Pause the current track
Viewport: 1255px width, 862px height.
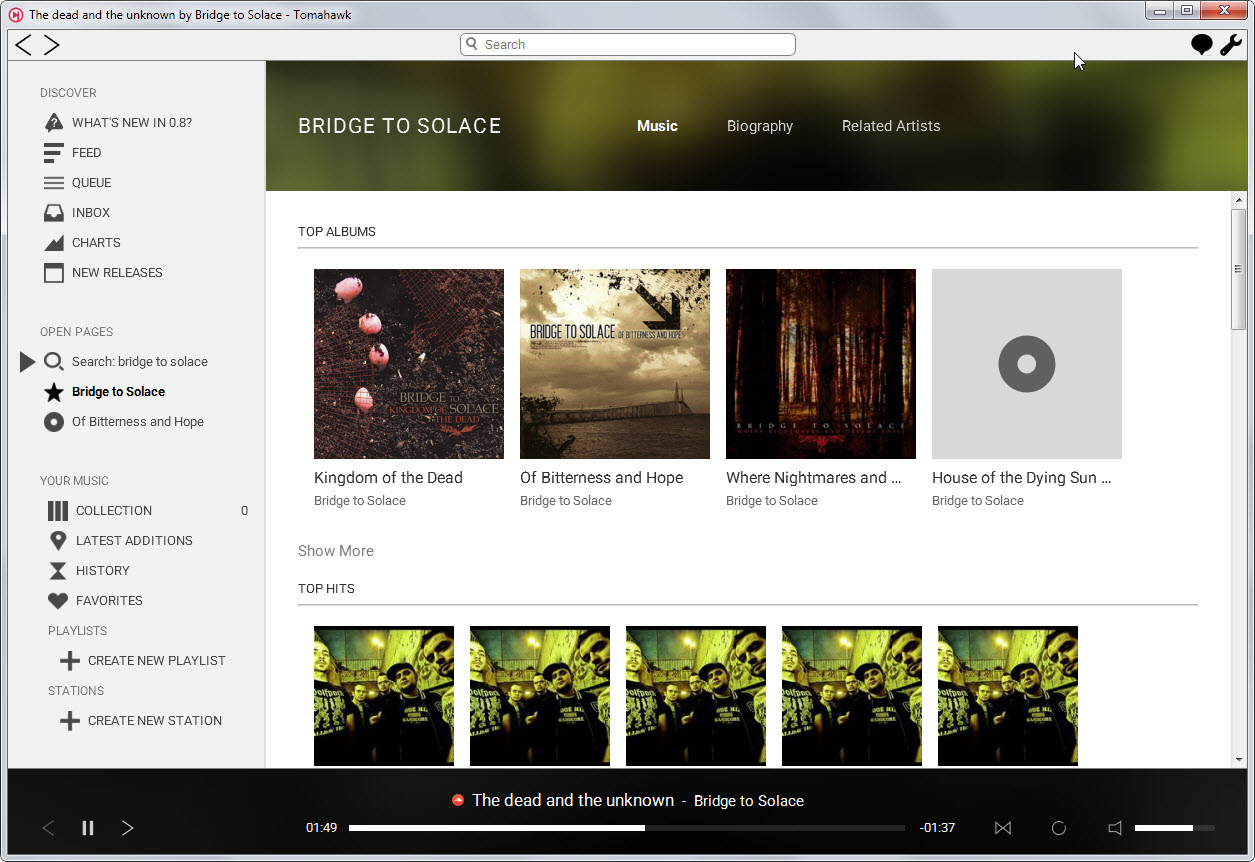point(88,828)
